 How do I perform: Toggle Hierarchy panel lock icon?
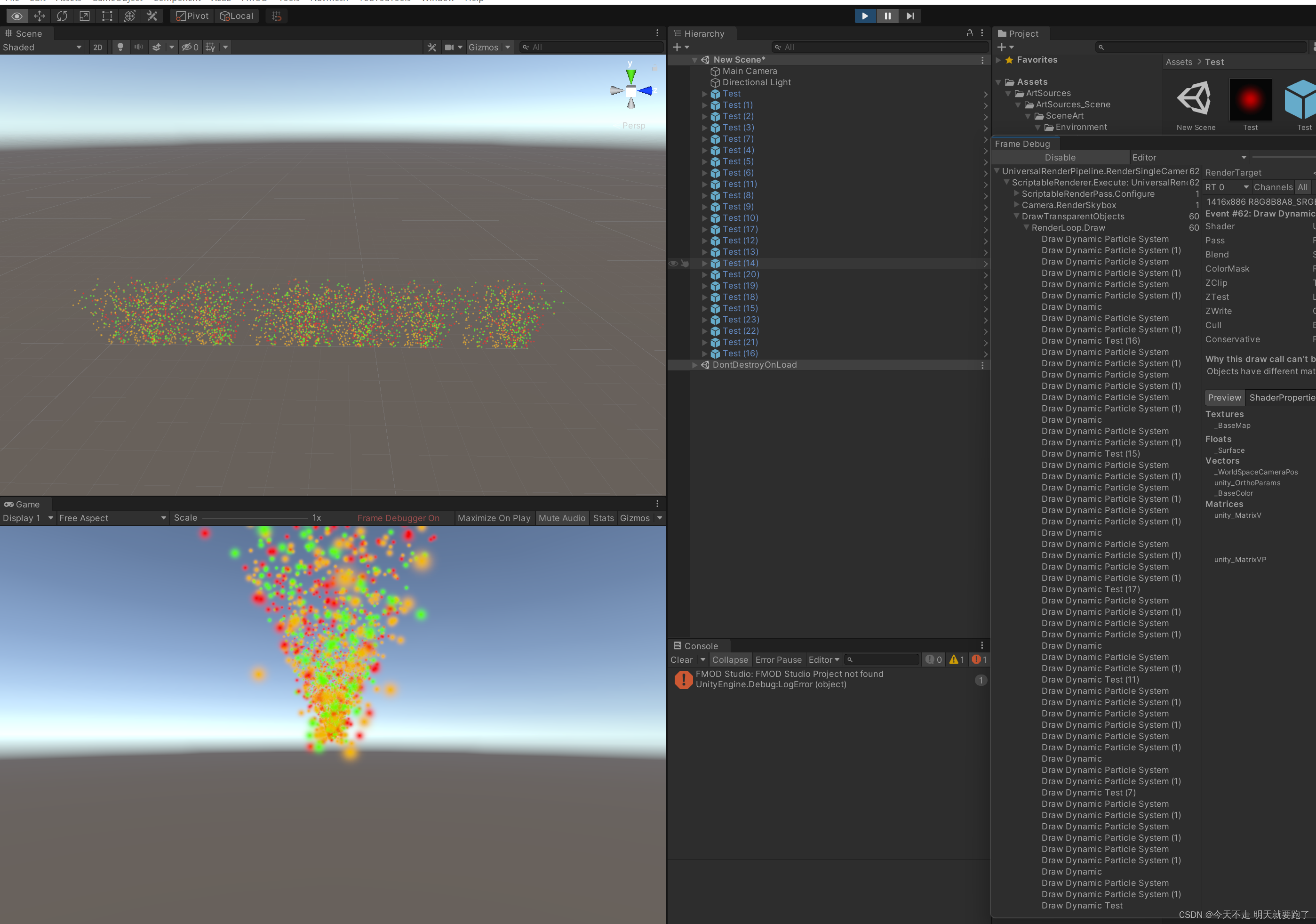pyautogui.click(x=970, y=33)
